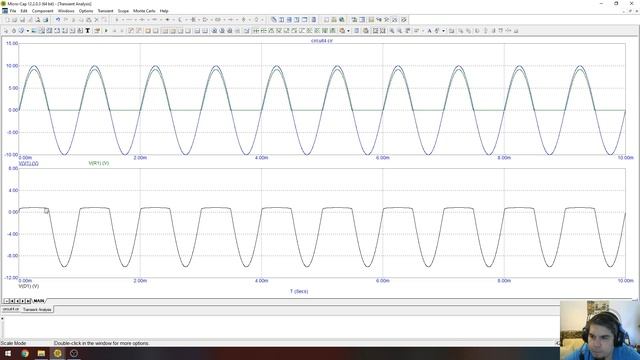Image resolution: width=640 pixels, height=360 pixels.
Task: Open Chrome from the taskbar
Action: [25, 353]
